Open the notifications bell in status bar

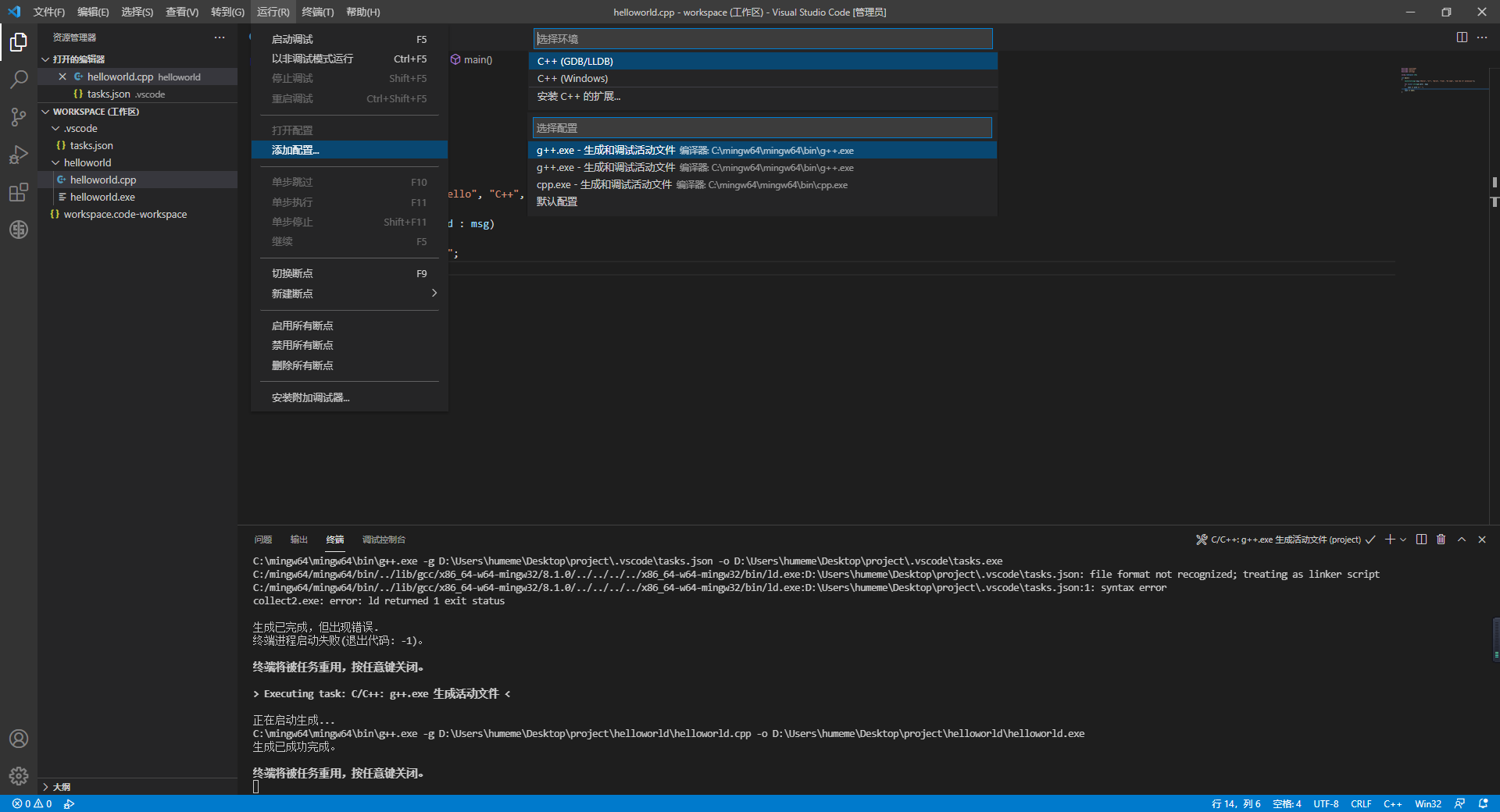coord(1483,803)
